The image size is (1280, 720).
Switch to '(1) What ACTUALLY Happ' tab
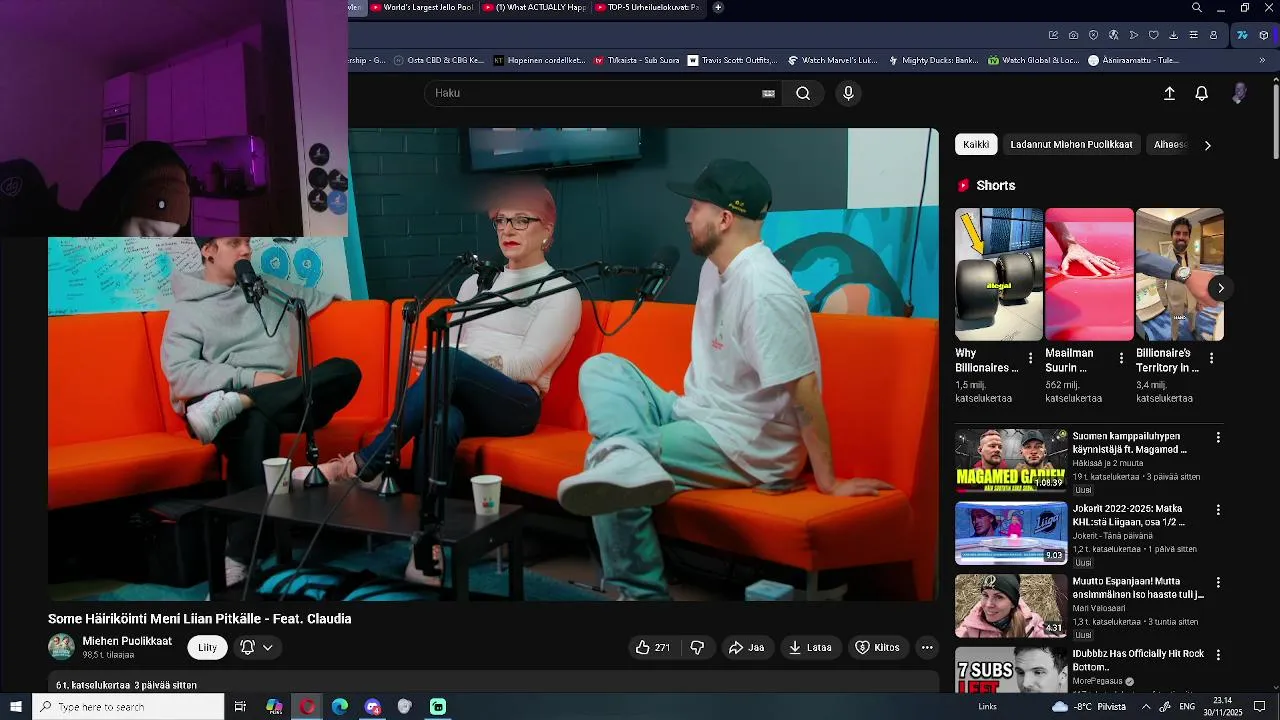[x=535, y=7]
